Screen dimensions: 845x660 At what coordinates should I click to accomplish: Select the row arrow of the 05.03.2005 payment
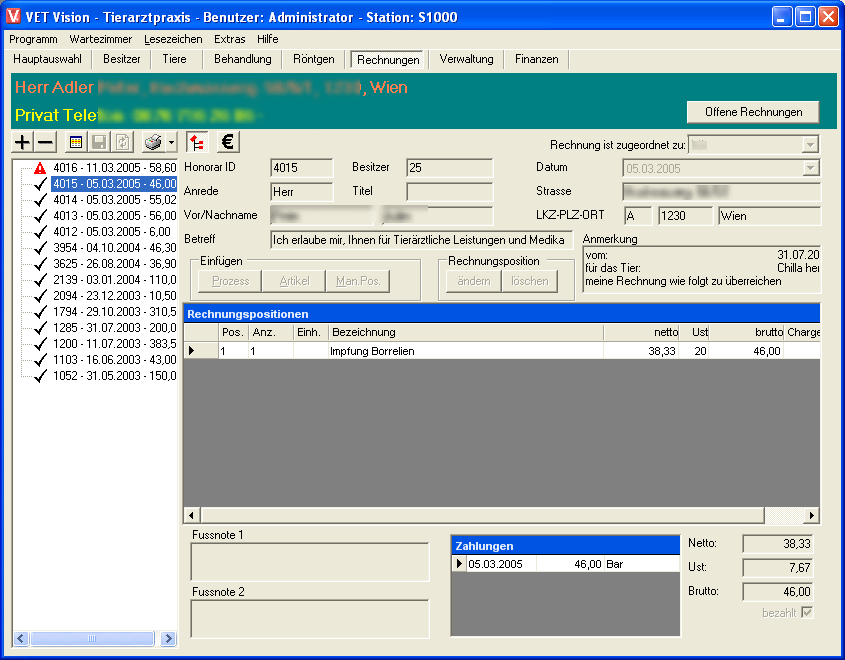459,564
